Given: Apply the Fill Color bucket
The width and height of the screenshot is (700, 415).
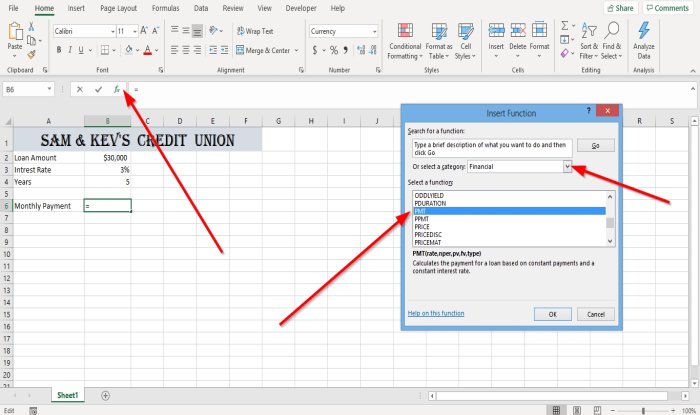Looking at the screenshot, I should click(129, 50).
